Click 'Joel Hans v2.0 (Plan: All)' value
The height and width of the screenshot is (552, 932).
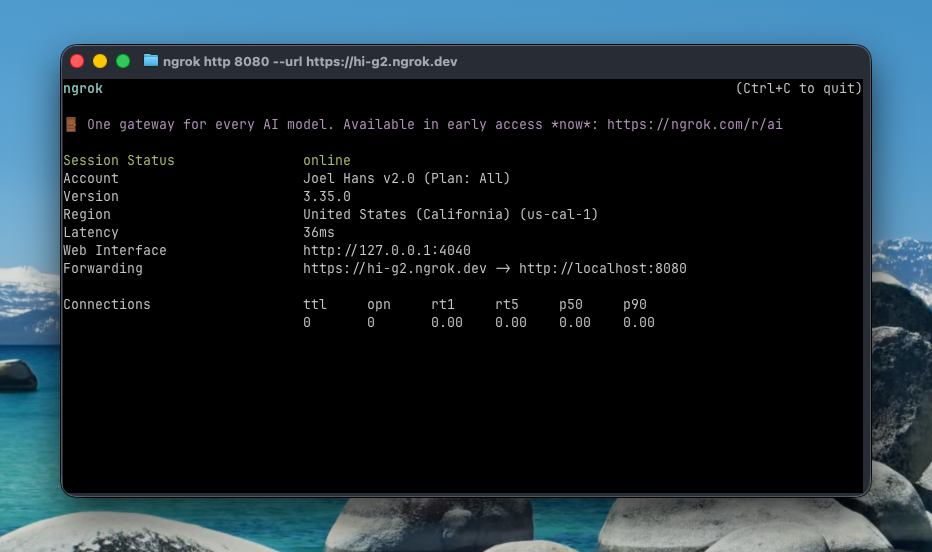point(407,178)
